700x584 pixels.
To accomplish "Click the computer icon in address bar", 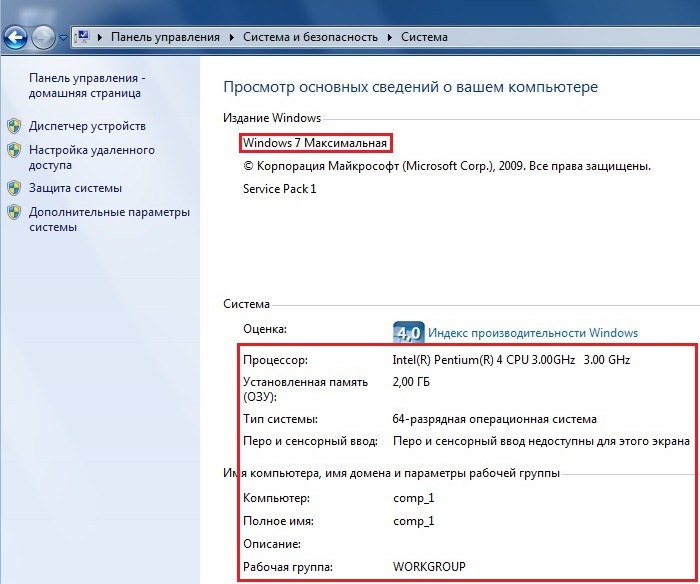I will tap(83, 37).
